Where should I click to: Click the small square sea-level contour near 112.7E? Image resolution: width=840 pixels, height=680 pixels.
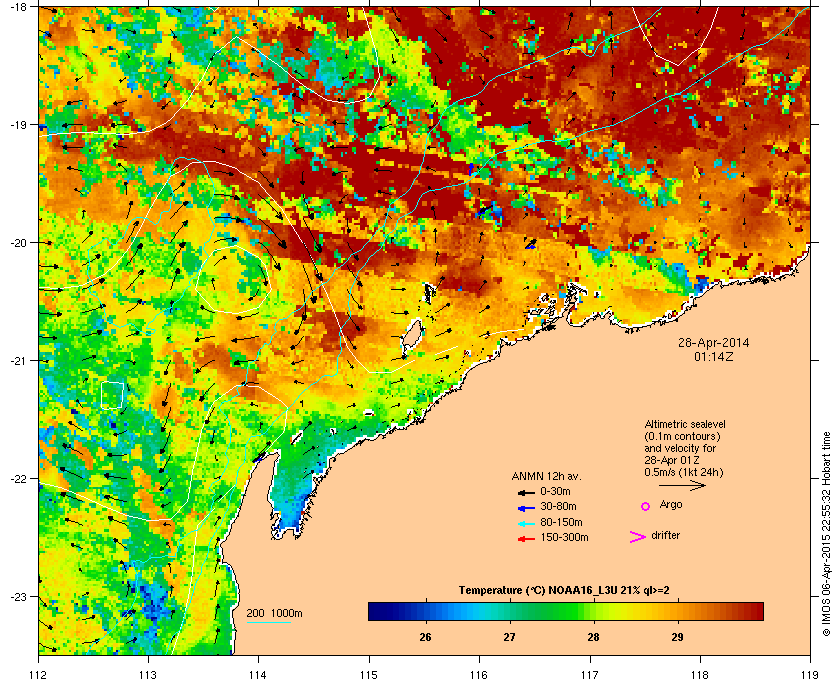112,395
